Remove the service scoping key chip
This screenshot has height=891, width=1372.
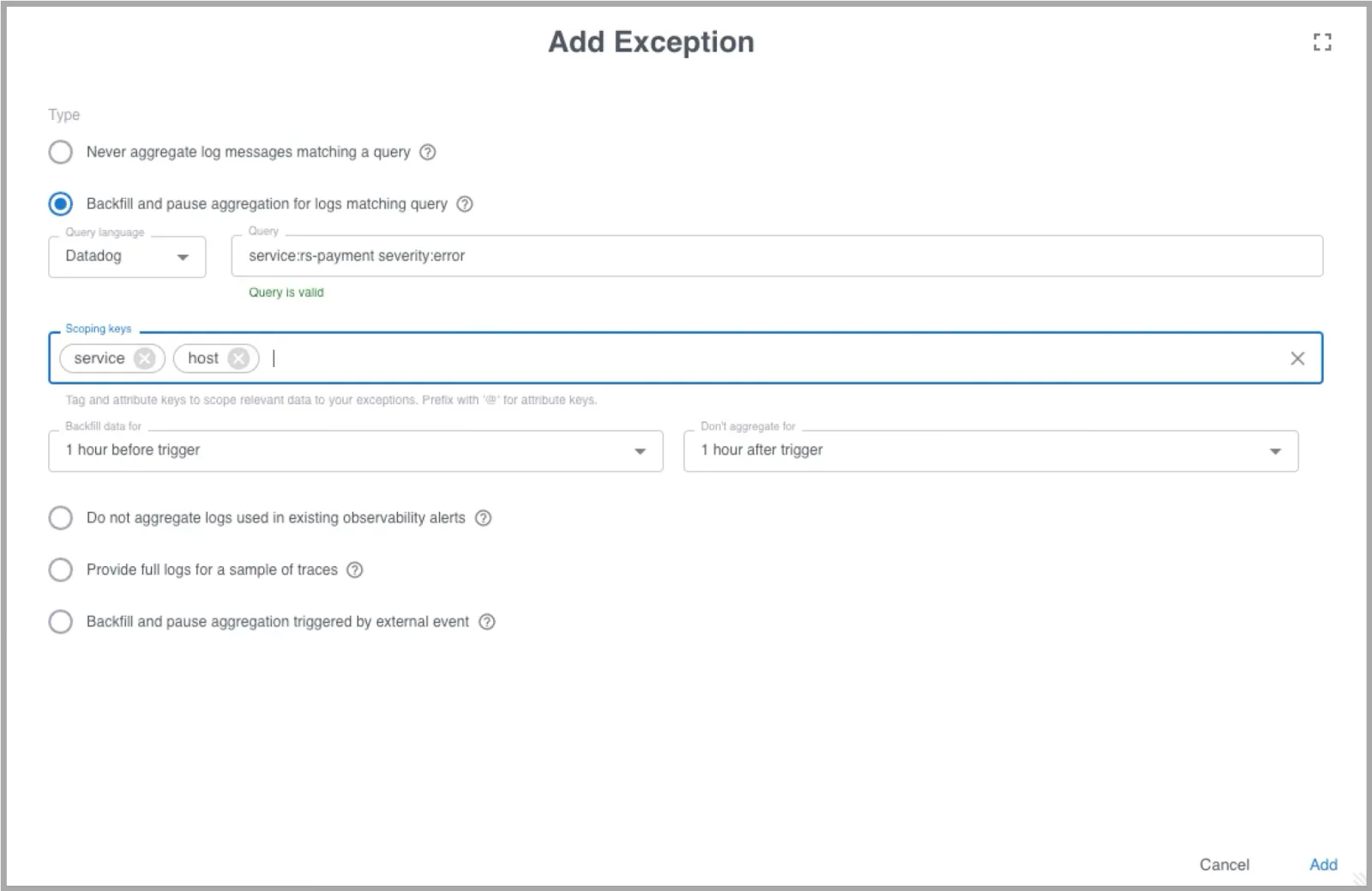[x=145, y=358]
